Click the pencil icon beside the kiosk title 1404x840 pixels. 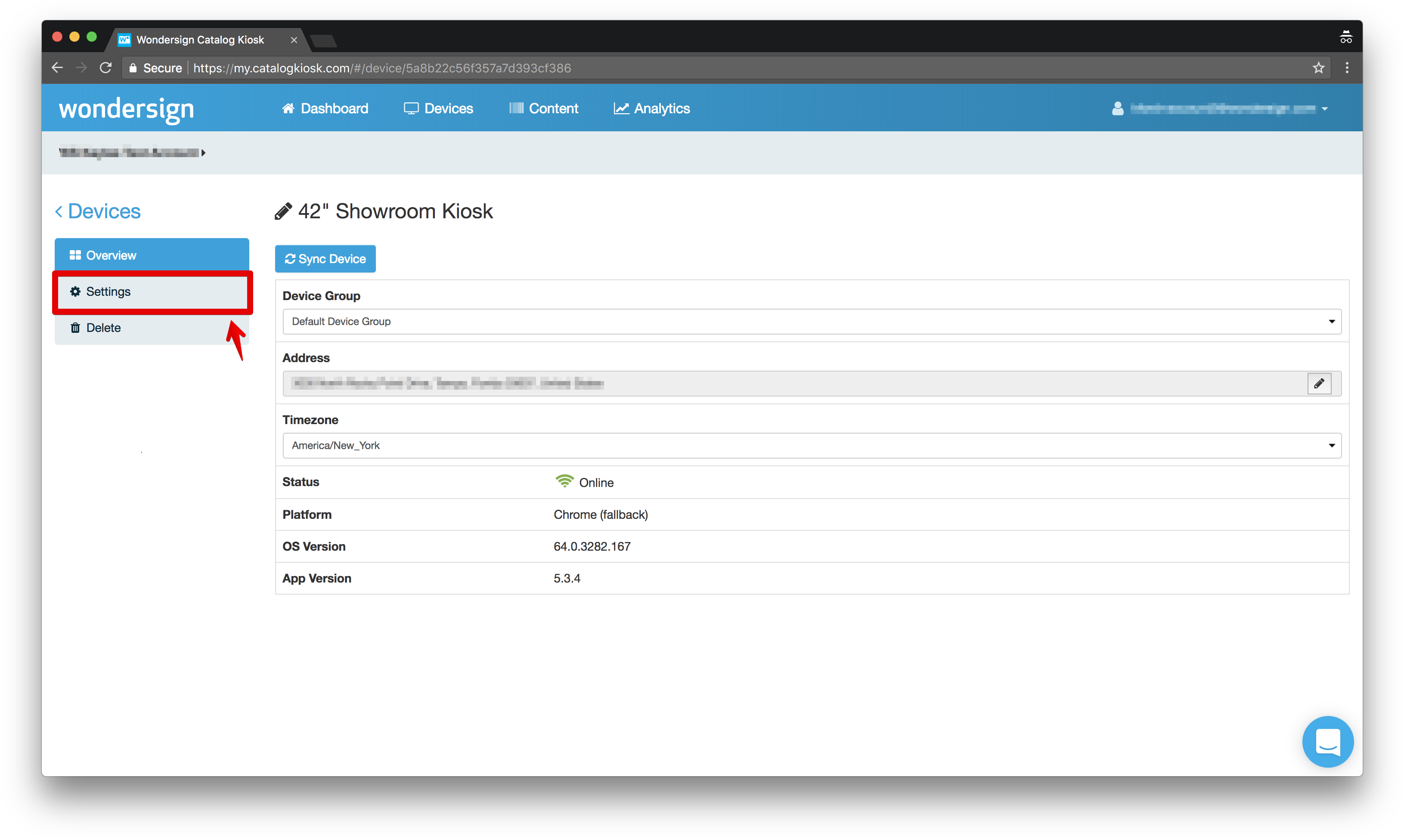pos(283,211)
